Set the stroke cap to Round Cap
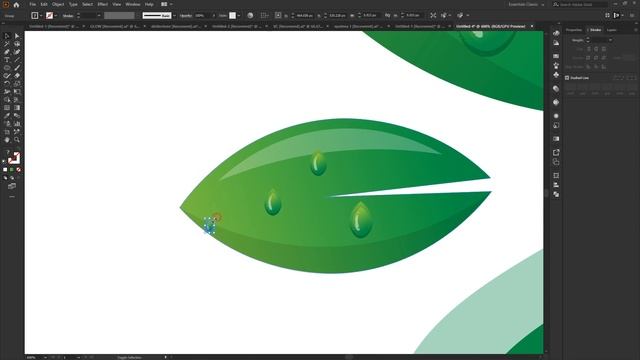Image resolution: width=640 pixels, height=360 pixels. (x=596, y=49)
